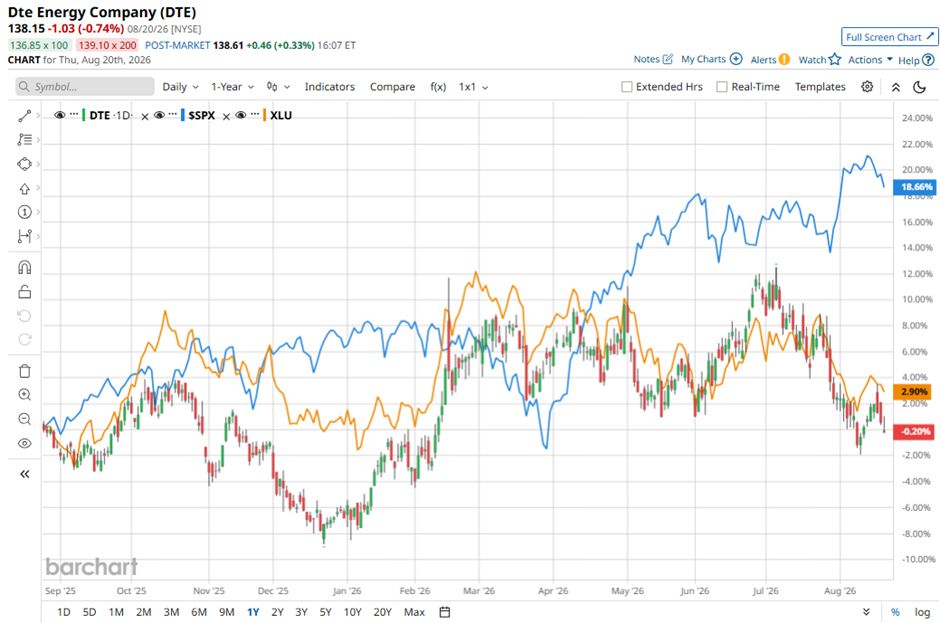Open the Help link

coord(916,60)
